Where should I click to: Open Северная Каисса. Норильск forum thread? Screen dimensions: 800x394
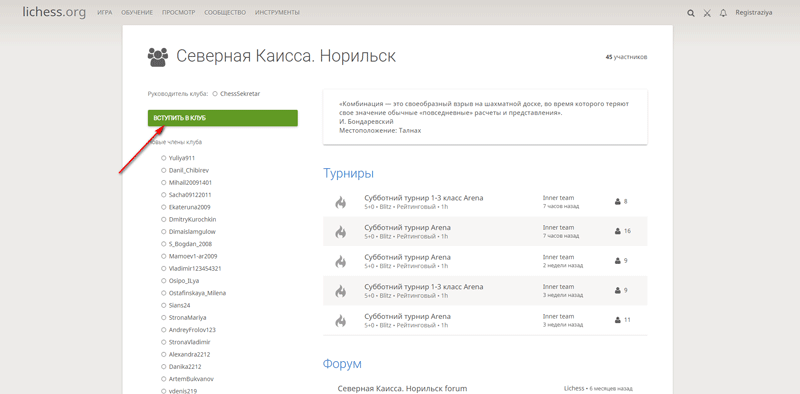click(x=402, y=389)
